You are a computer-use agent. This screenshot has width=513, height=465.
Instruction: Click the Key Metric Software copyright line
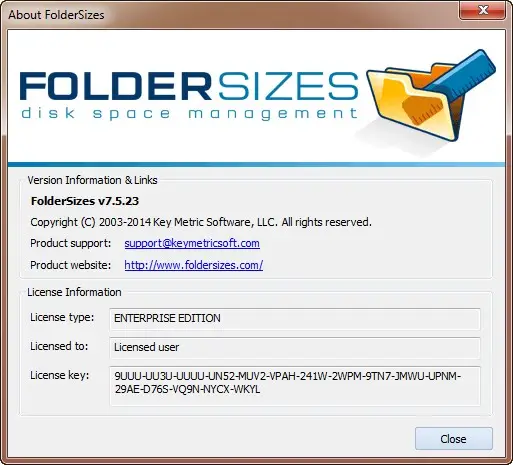point(201,222)
